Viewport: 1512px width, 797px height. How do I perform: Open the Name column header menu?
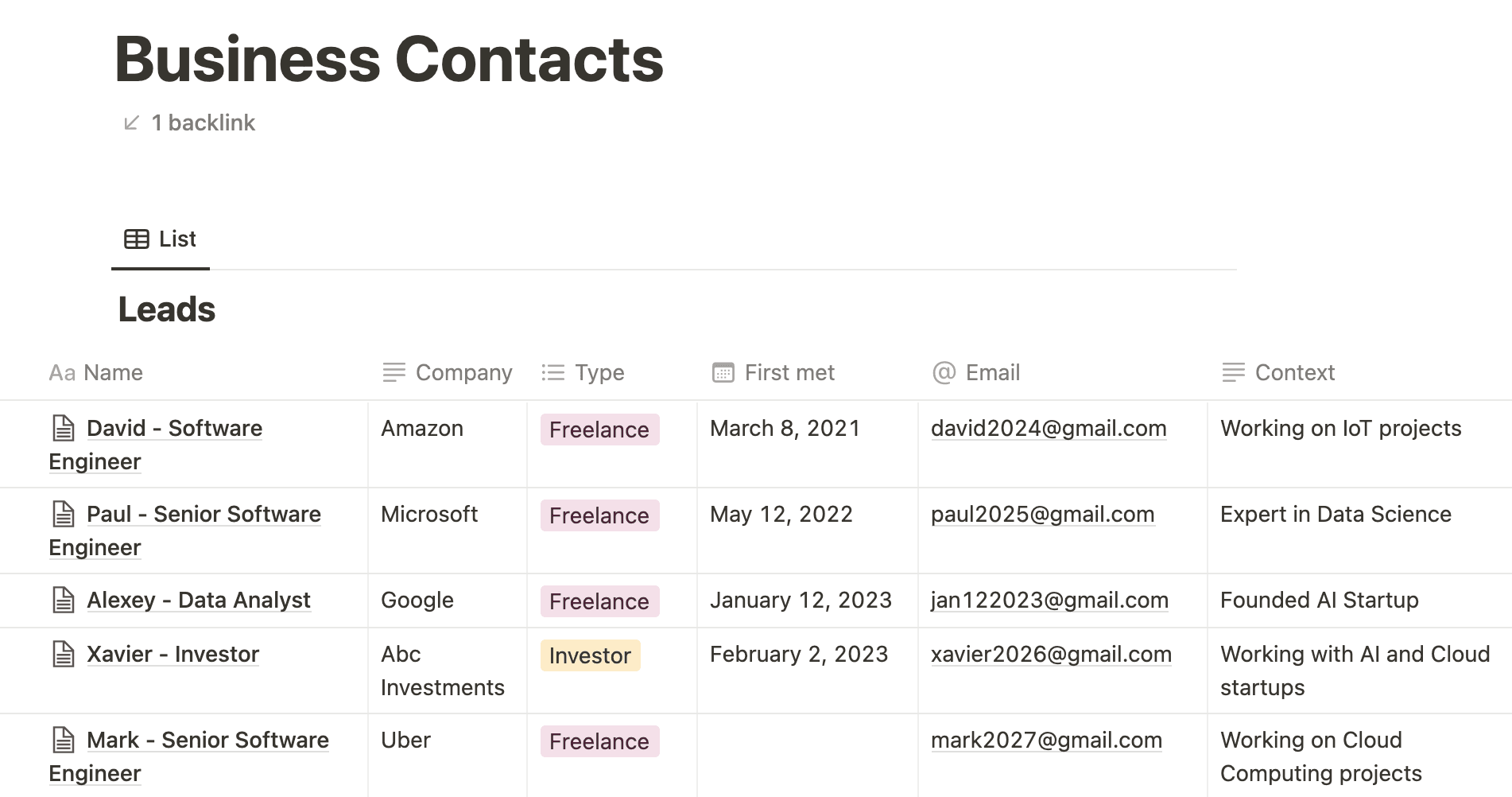[x=184, y=372]
